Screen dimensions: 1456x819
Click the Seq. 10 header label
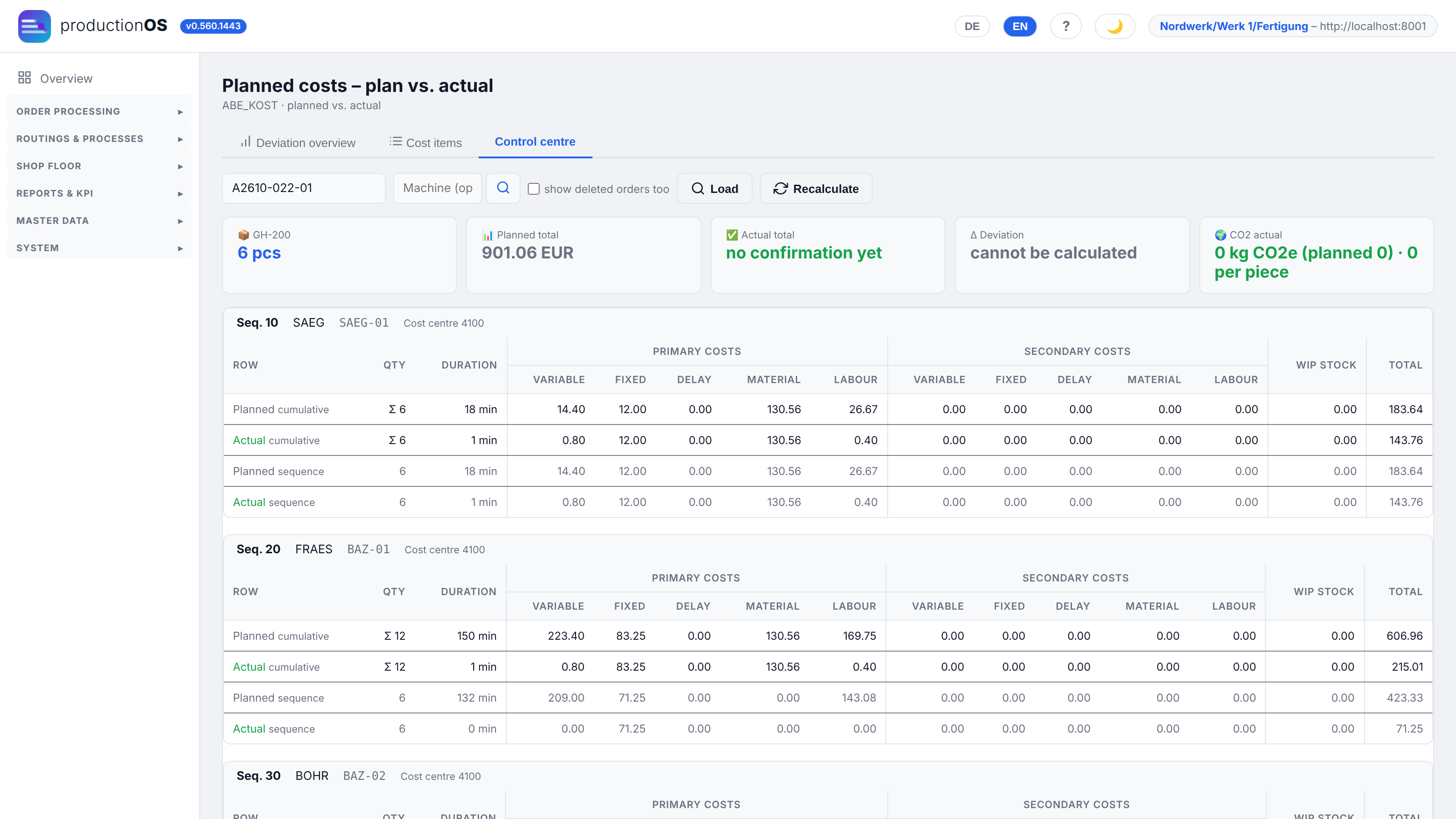tap(257, 323)
